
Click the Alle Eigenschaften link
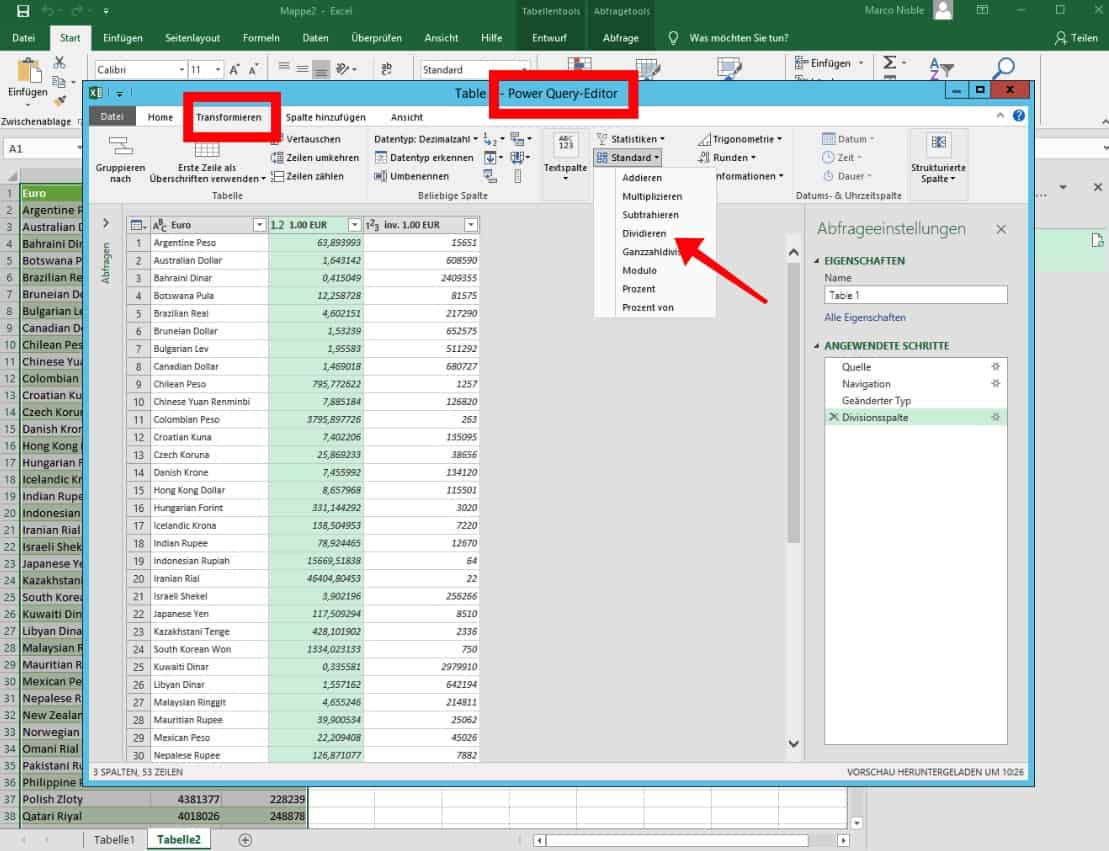[x=865, y=318]
